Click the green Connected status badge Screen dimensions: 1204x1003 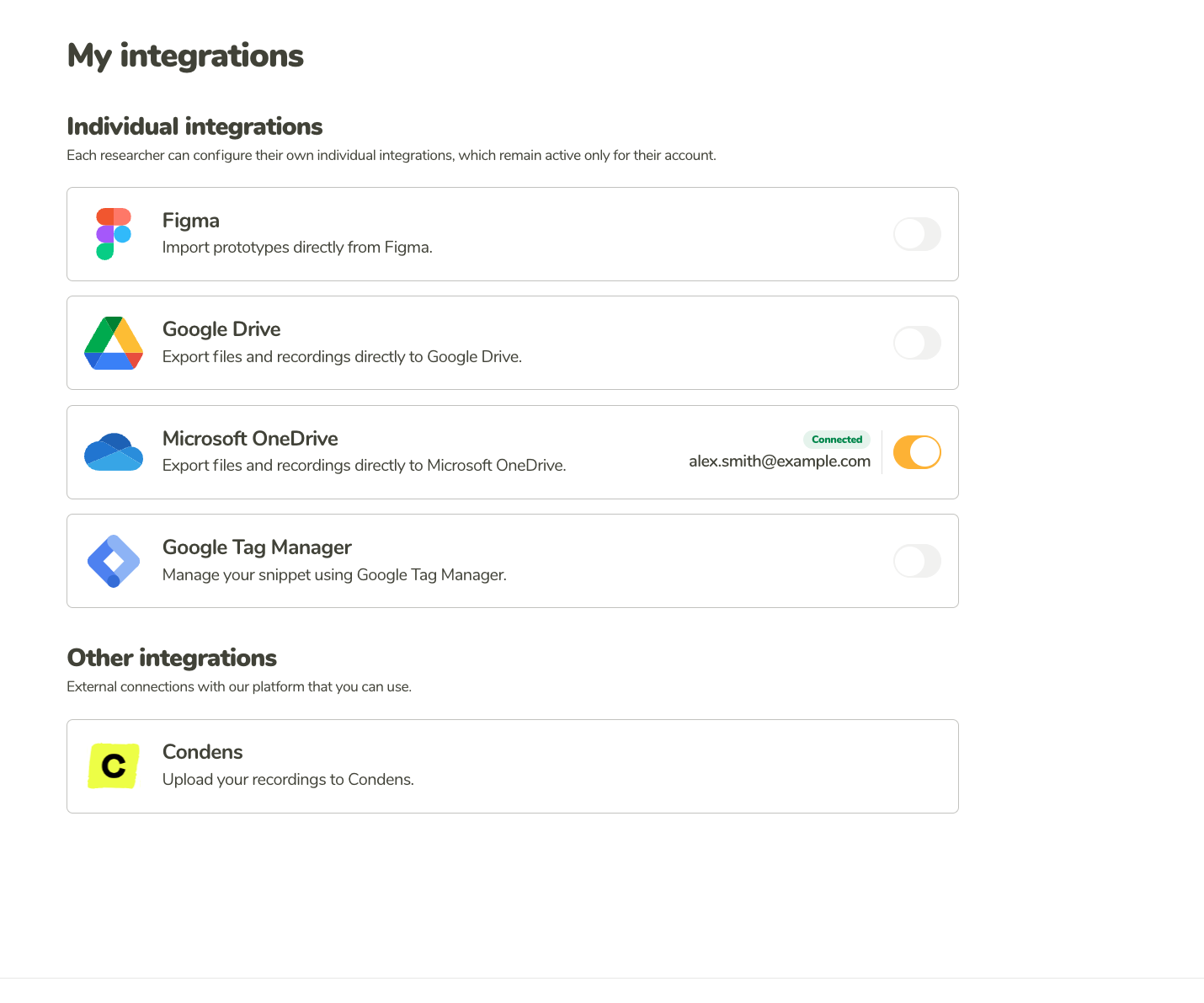[837, 440]
